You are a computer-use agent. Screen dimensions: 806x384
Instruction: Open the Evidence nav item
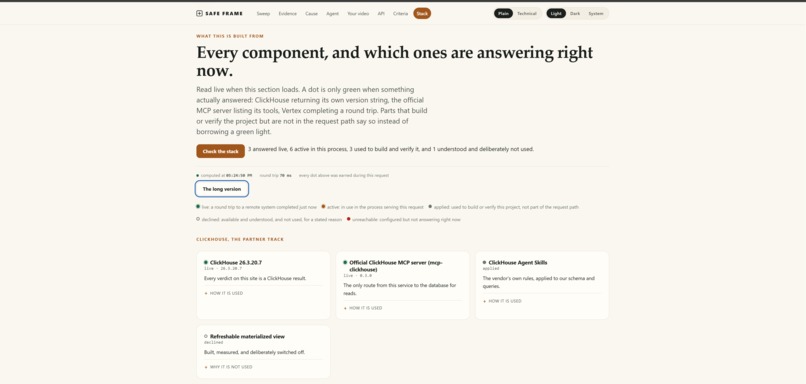(288, 13)
